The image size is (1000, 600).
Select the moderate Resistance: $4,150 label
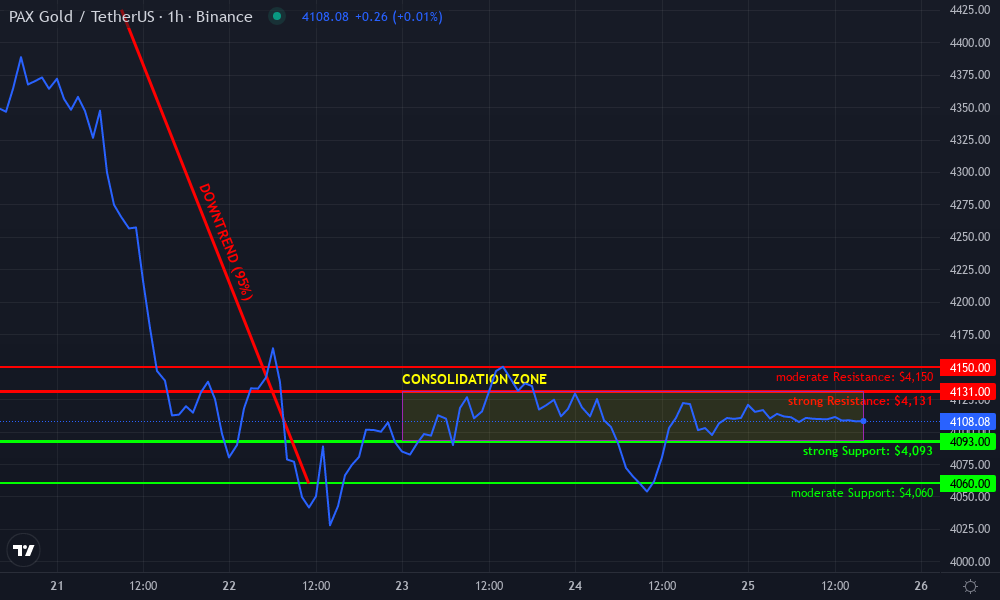click(854, 377)
